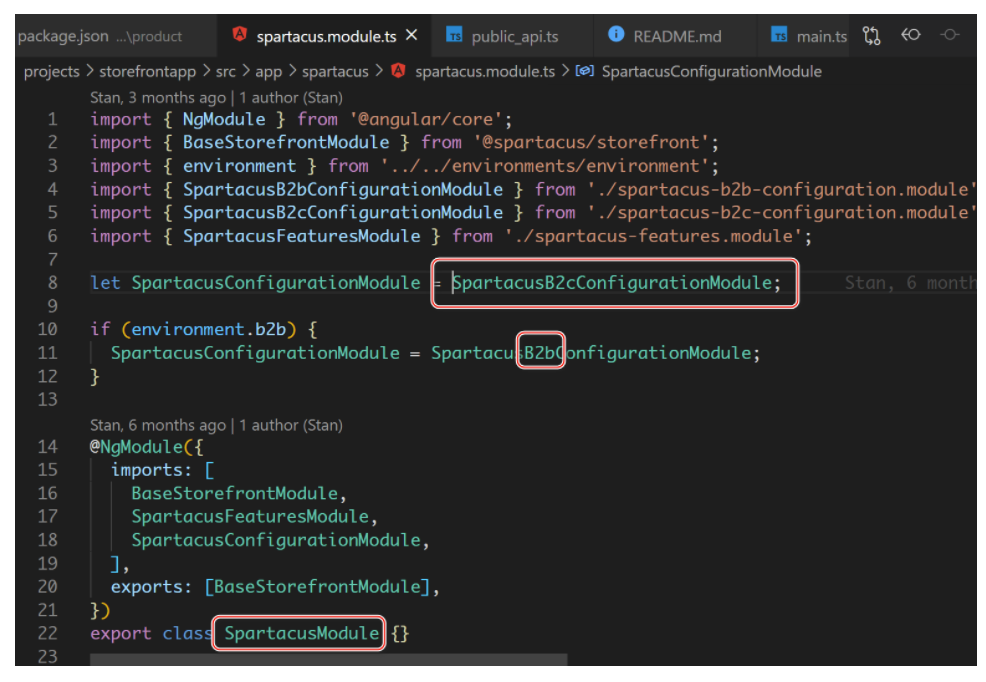
Task: Switch to the package.json tab
Action: tap(101, 36)
